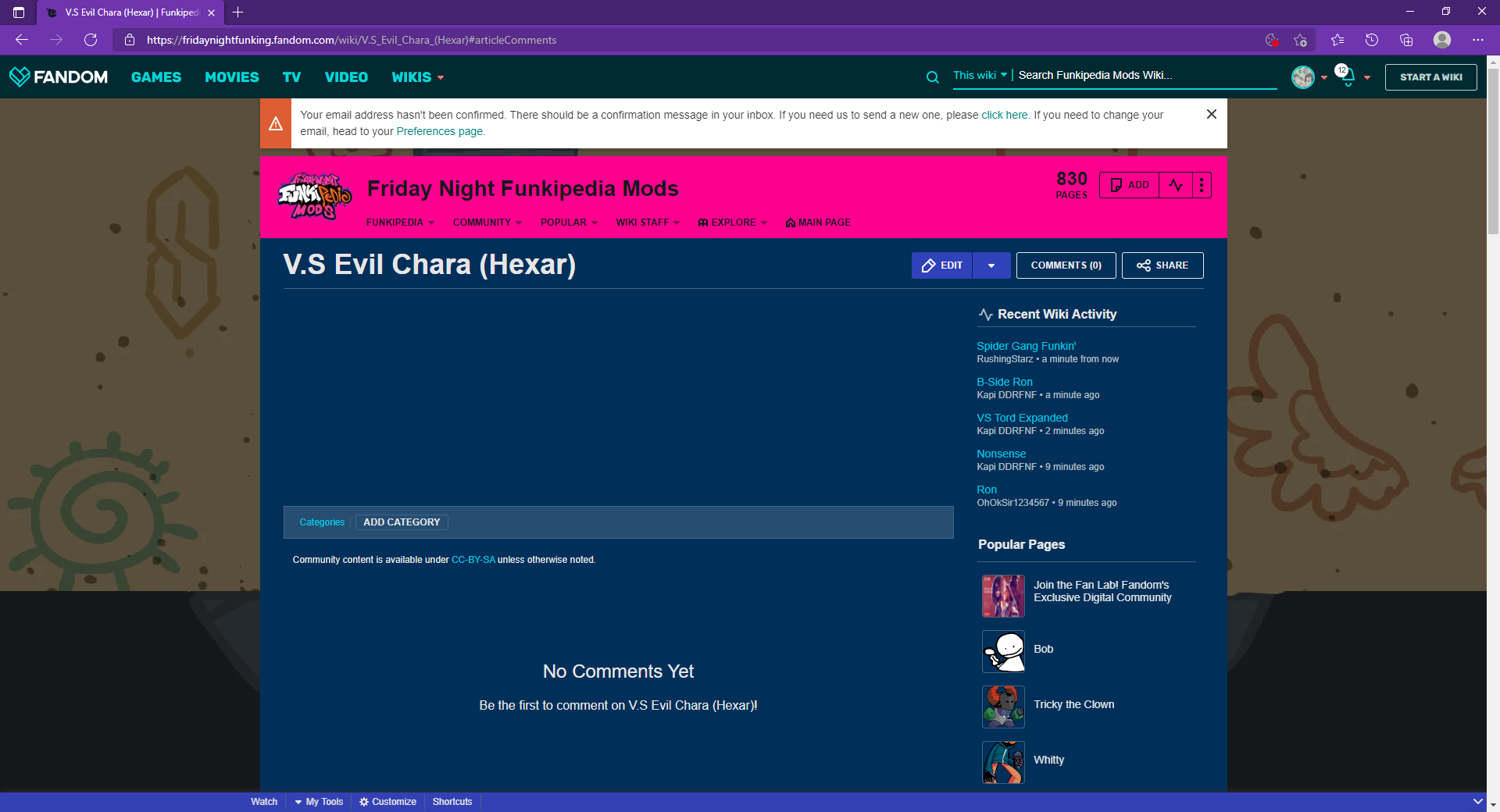Open the wiki more-options kebab menu
Viewport: 1500px width, 812px height.
[1202, 185]
